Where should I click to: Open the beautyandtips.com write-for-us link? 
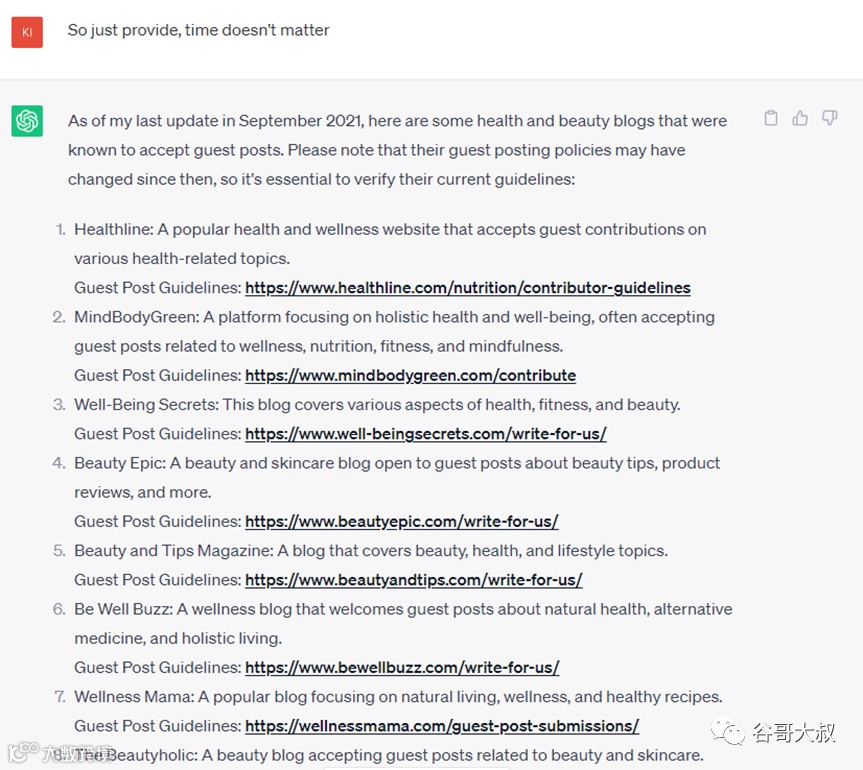(414, 580)
